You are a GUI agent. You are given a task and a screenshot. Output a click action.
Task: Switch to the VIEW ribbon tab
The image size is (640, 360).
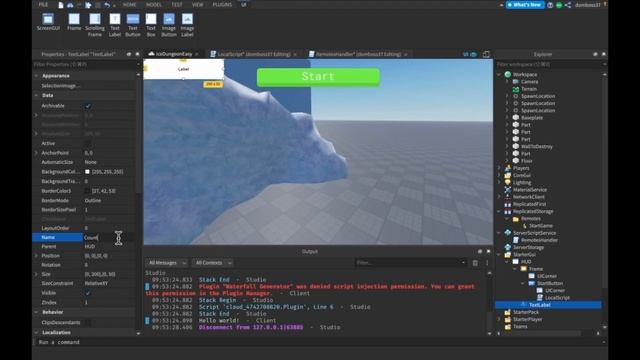point(197,4)
